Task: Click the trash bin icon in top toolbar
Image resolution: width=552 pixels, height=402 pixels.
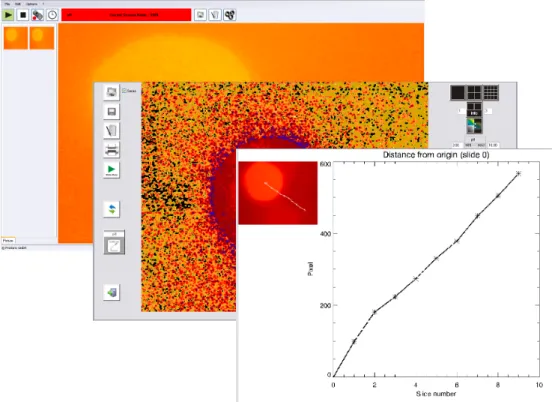Action: click(215, 15)
